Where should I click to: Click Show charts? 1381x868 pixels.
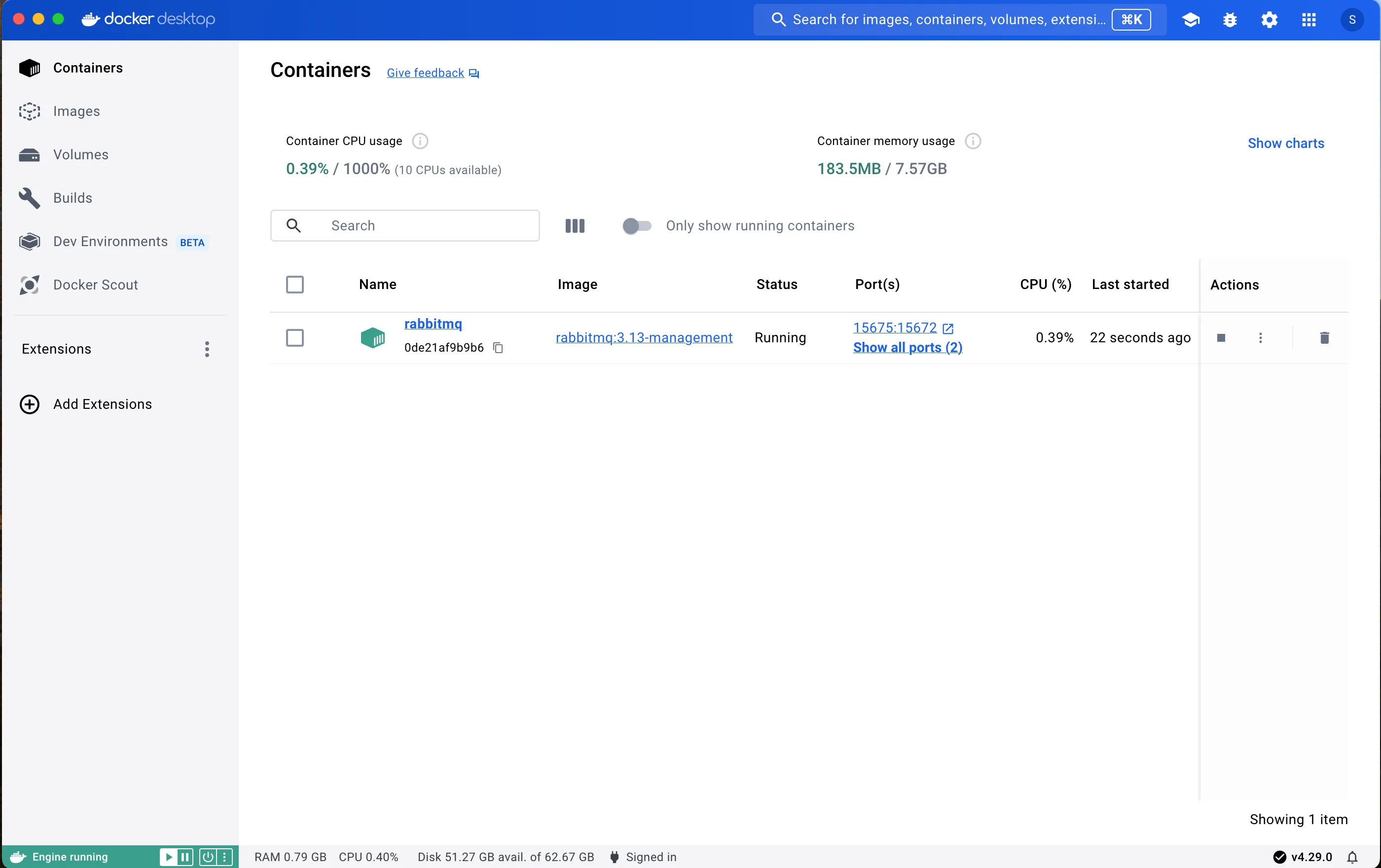pos(1285,144)
